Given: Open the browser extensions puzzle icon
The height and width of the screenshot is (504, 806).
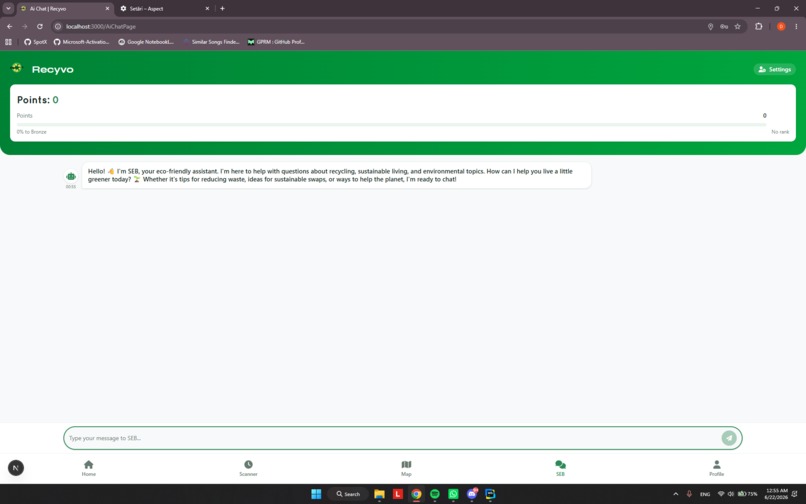Looking at the screenshot, I should coord(759,26).
